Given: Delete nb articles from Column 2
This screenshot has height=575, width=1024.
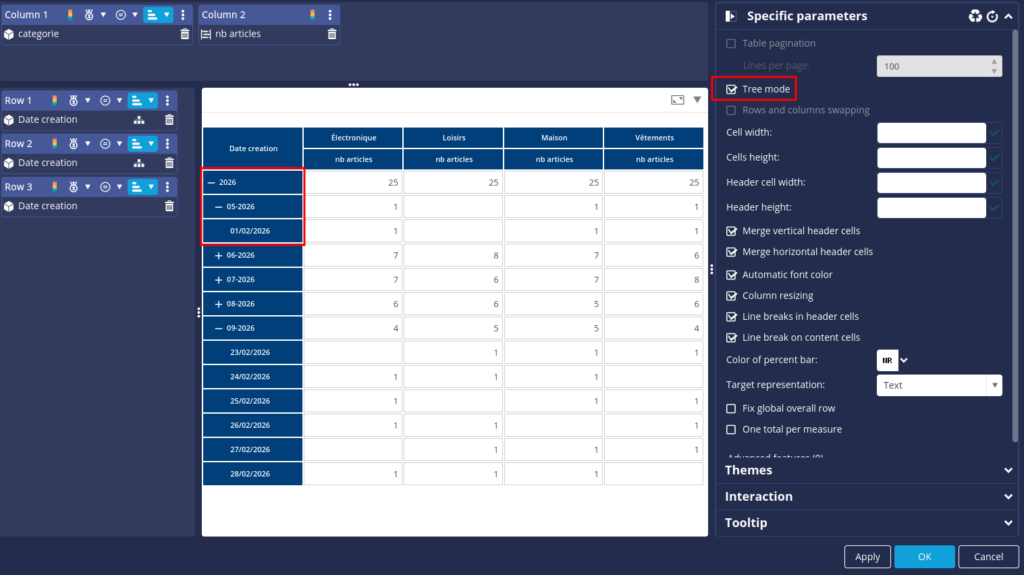Looking at the screenshot, I should (x=332, y=34).
